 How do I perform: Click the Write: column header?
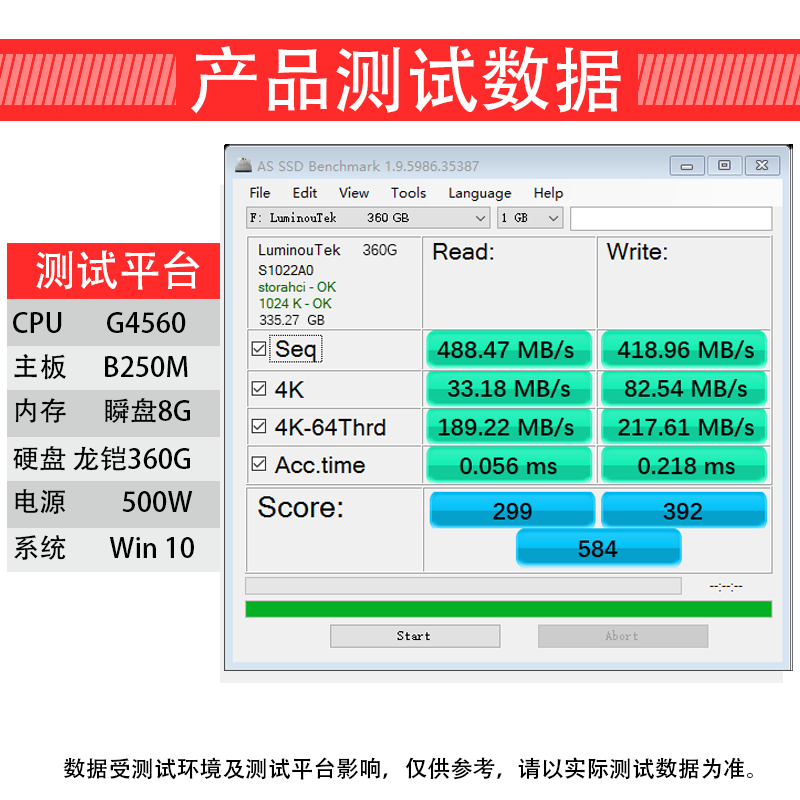tap(637, 252)
